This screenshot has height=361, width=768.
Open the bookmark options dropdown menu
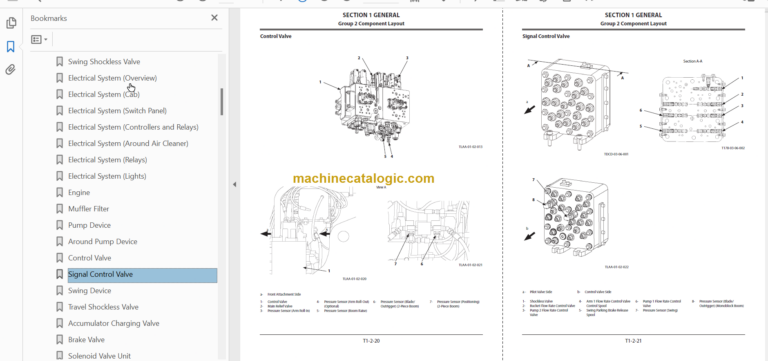click(39, 39)
